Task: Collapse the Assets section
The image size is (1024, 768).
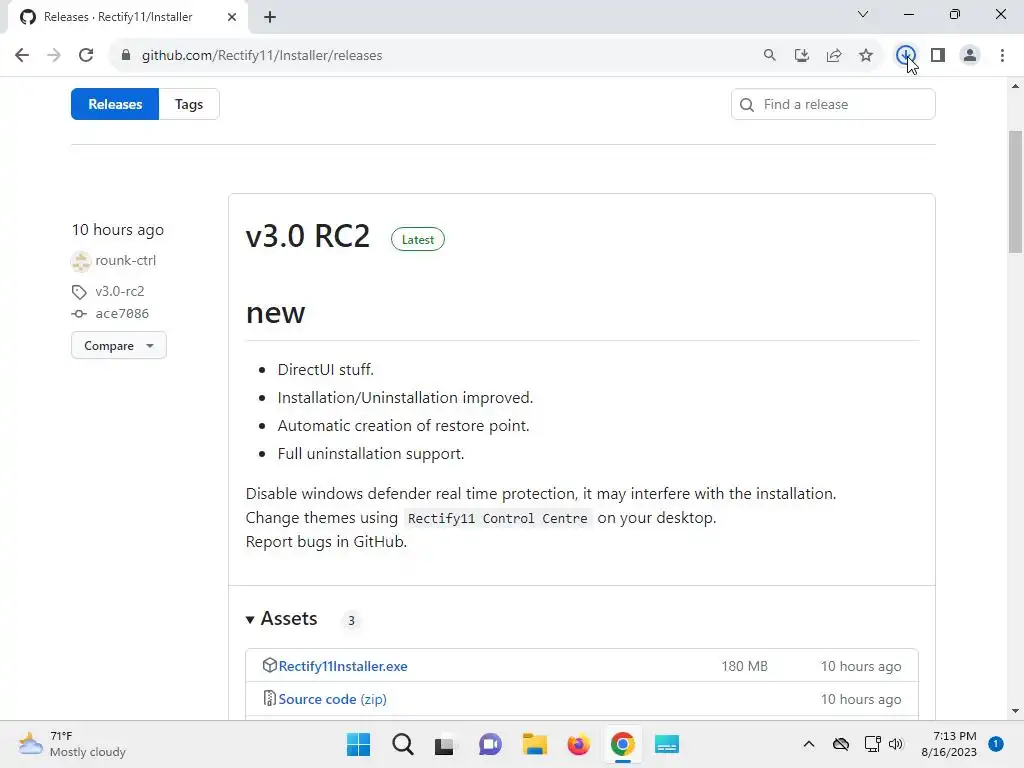Action: click(x=282, y=618)
